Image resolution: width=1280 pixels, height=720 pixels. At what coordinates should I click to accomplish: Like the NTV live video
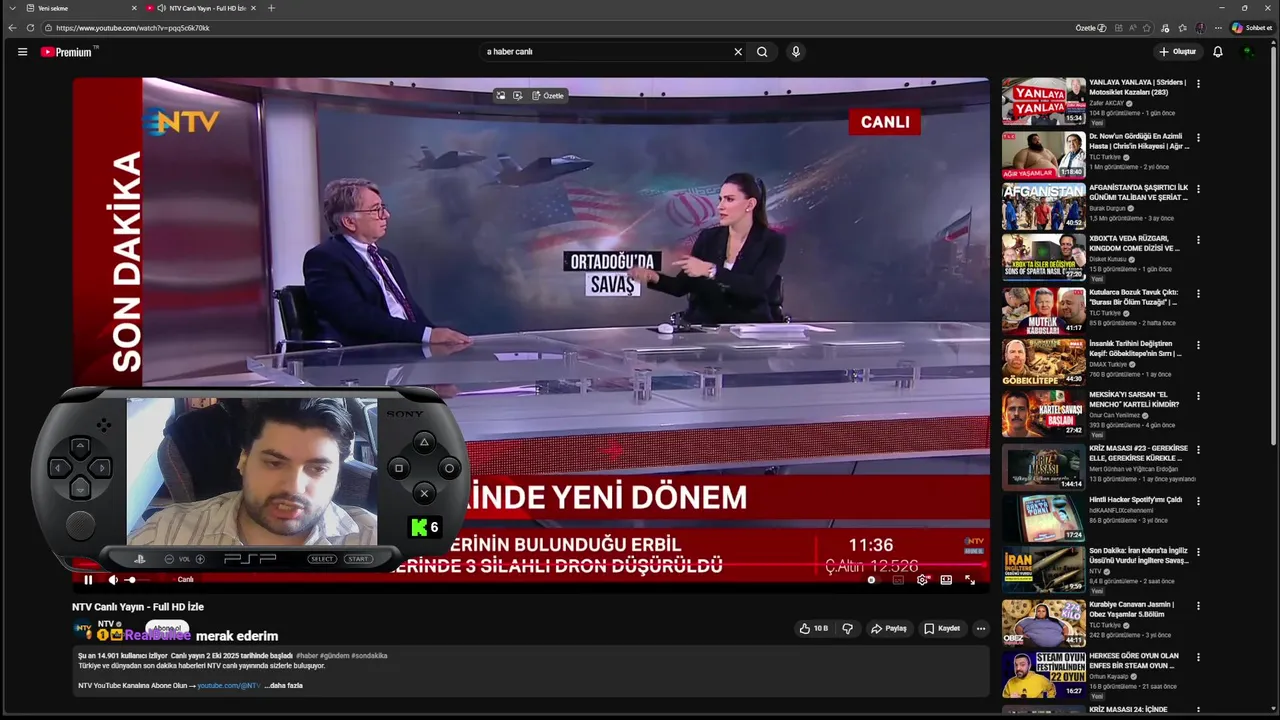click(x=814, y=628)
